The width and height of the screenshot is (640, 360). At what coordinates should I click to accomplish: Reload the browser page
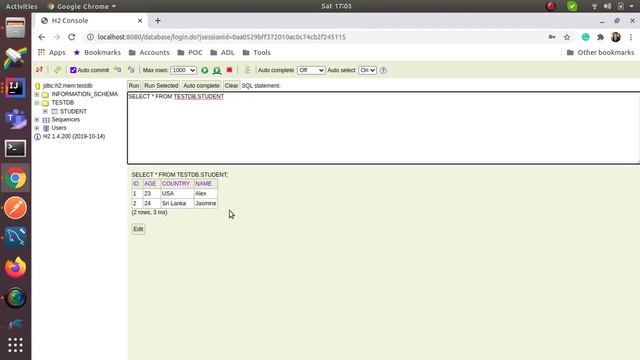(71, 37)
